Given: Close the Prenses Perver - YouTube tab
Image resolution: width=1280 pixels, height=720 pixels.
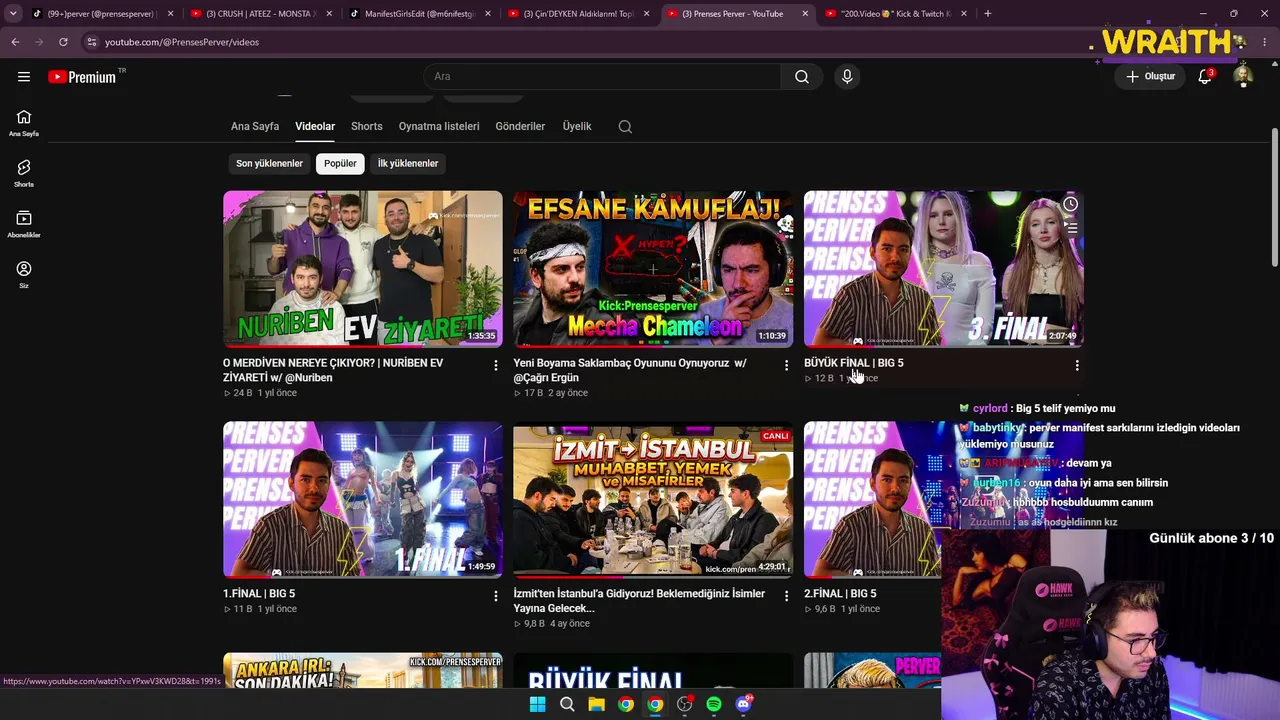Looking at the screenshot, I should pyautogui.click(x=805, y=14).
